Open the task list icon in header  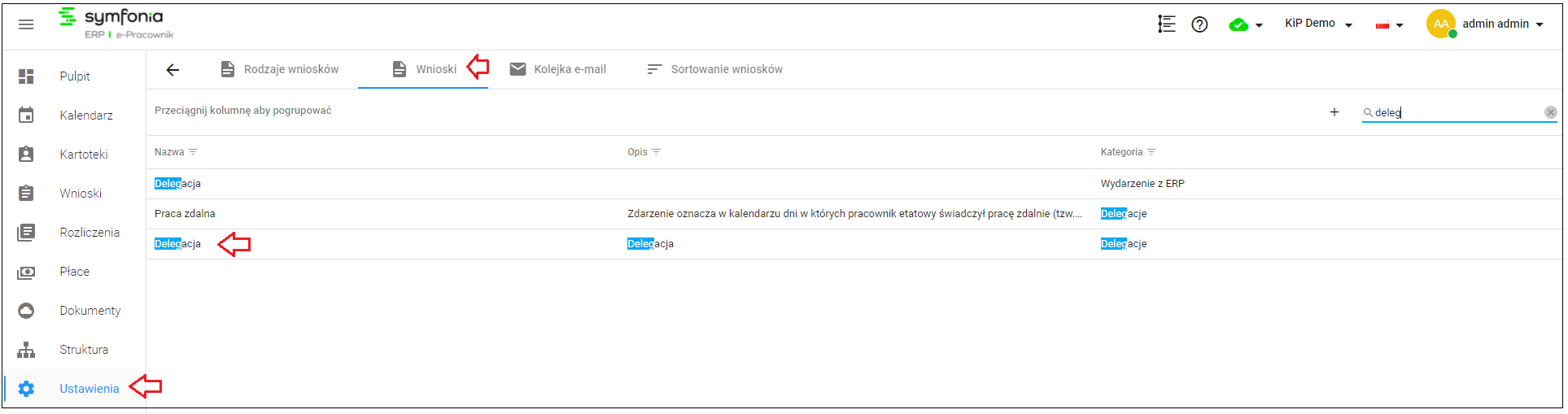(1167, 24)
